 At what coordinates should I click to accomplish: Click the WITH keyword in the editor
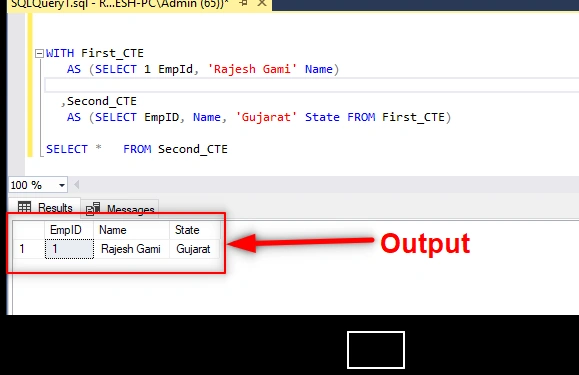pyautogui.click(x=60, y=53)
